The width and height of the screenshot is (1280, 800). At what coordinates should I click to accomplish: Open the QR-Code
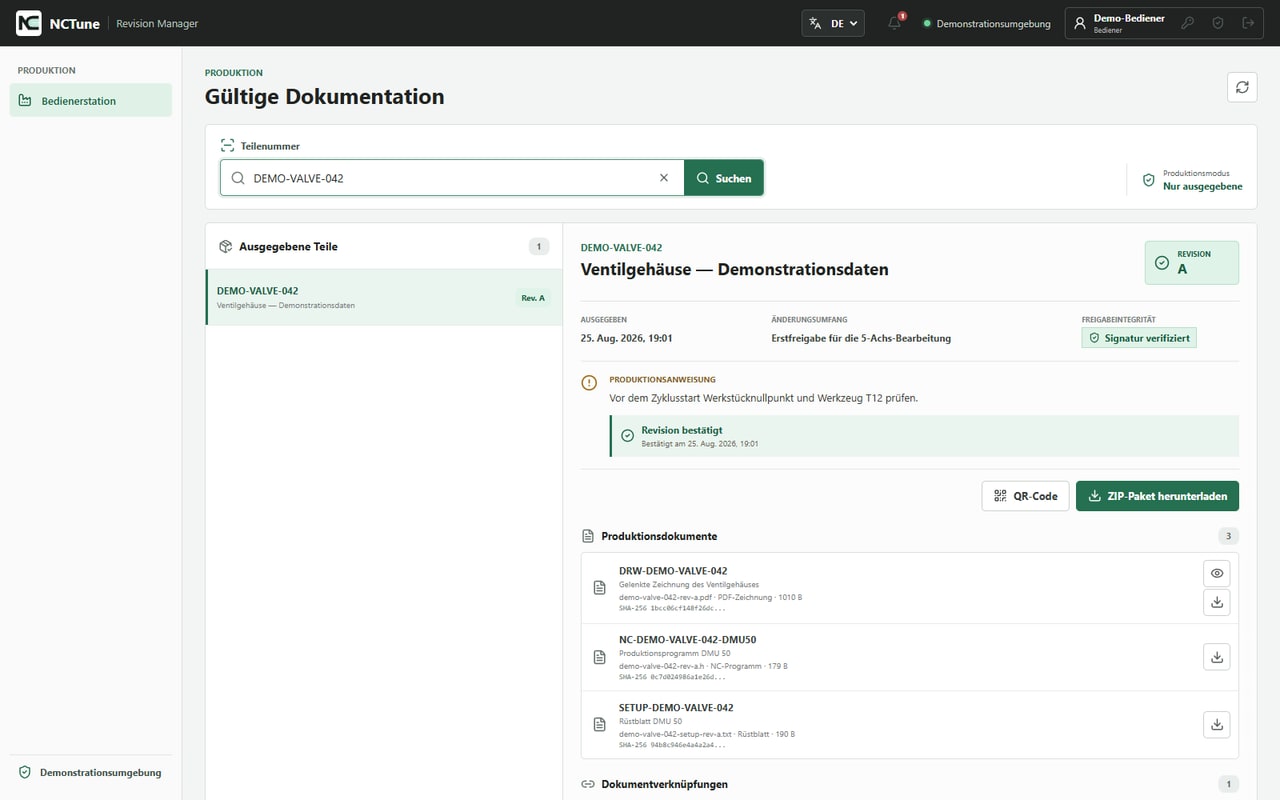[1026, 496]
